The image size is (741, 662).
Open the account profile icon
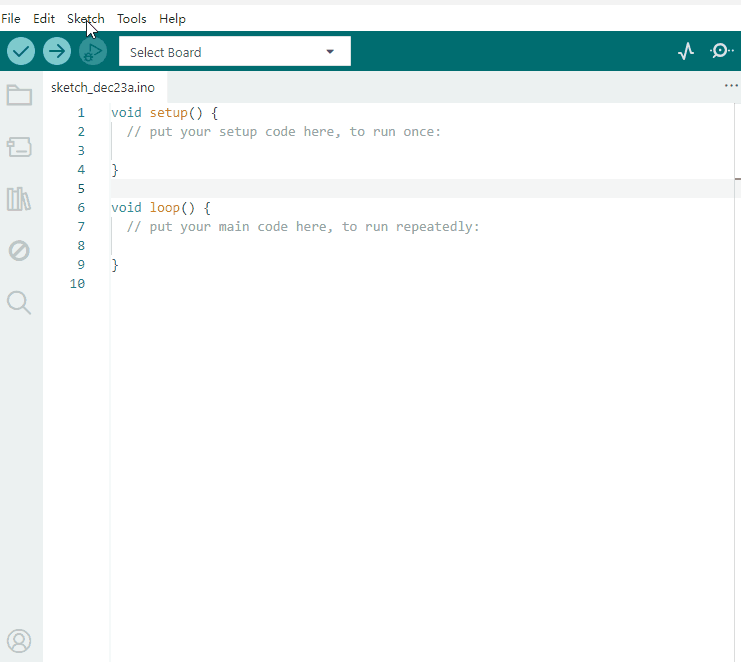pyautogui.click(x=19, y=641)
